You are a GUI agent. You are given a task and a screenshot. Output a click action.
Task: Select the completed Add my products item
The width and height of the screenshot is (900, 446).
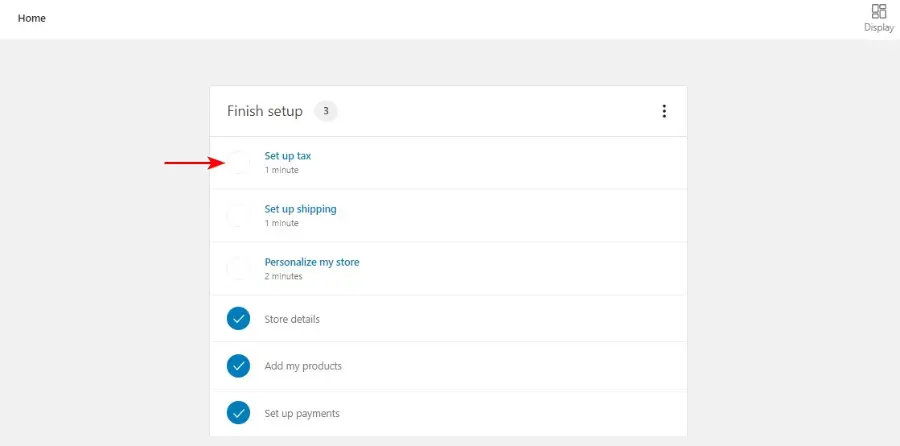pyautogui.click(x=303, y=366)
